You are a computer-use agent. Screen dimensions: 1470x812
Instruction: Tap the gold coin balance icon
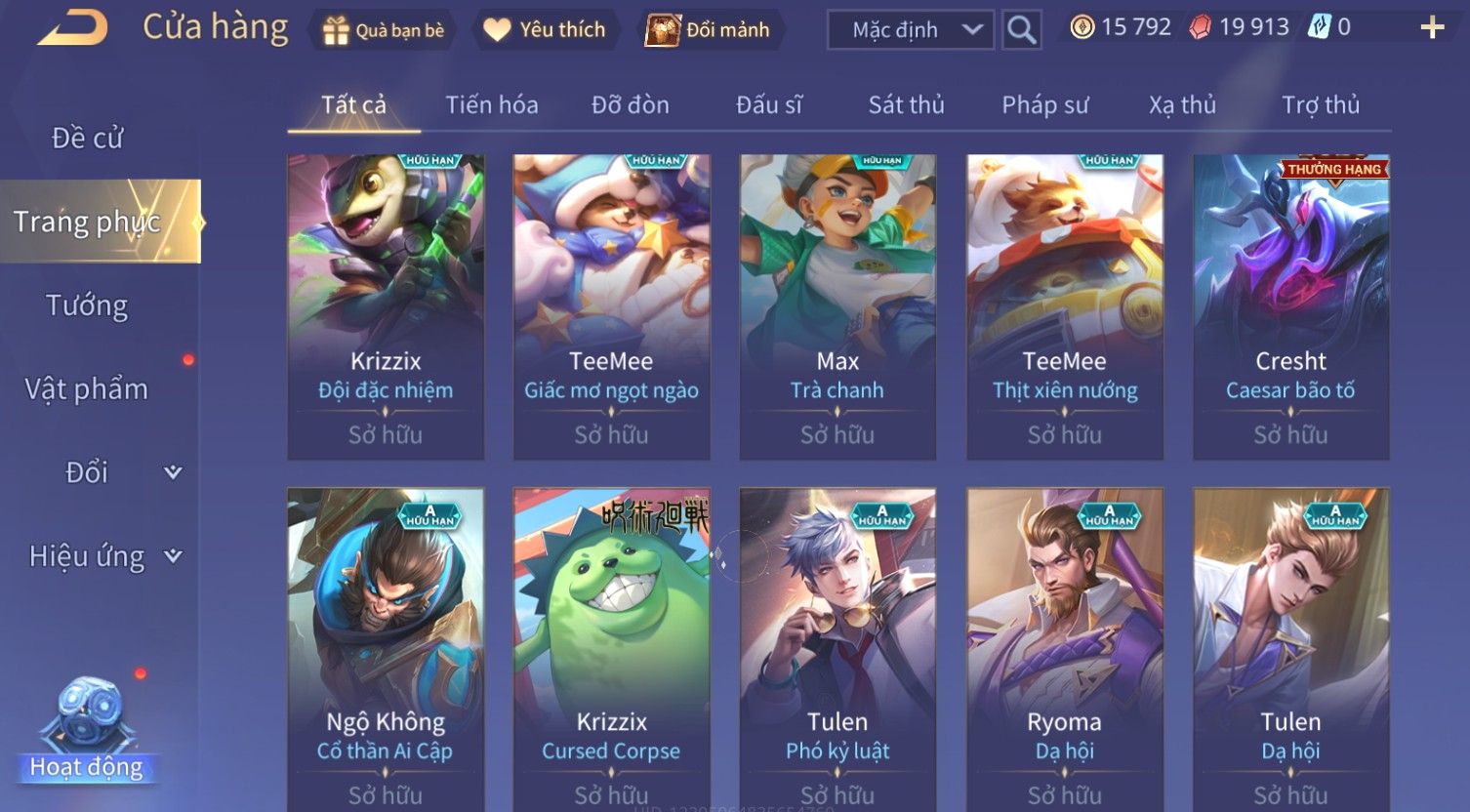point(1082,27)
